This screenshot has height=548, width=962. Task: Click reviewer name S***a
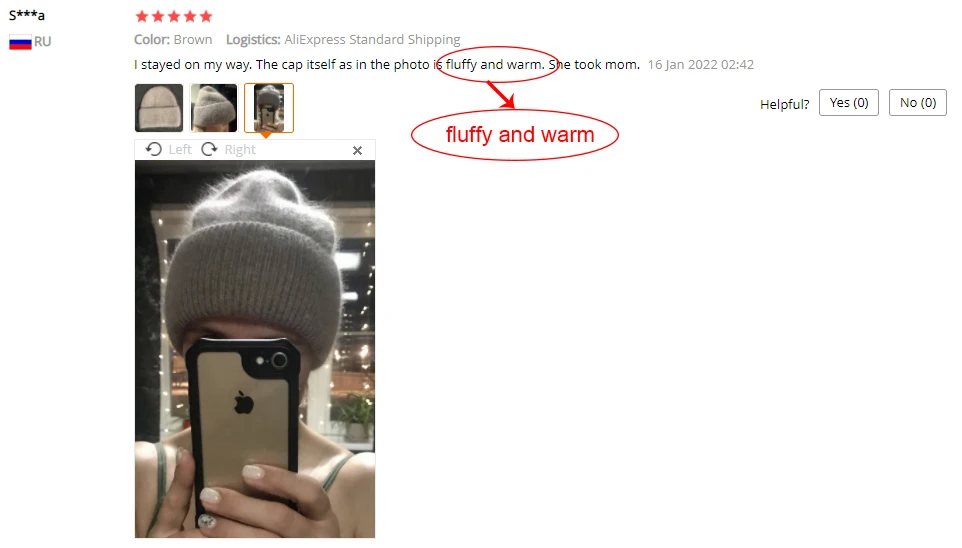(26, 15)
